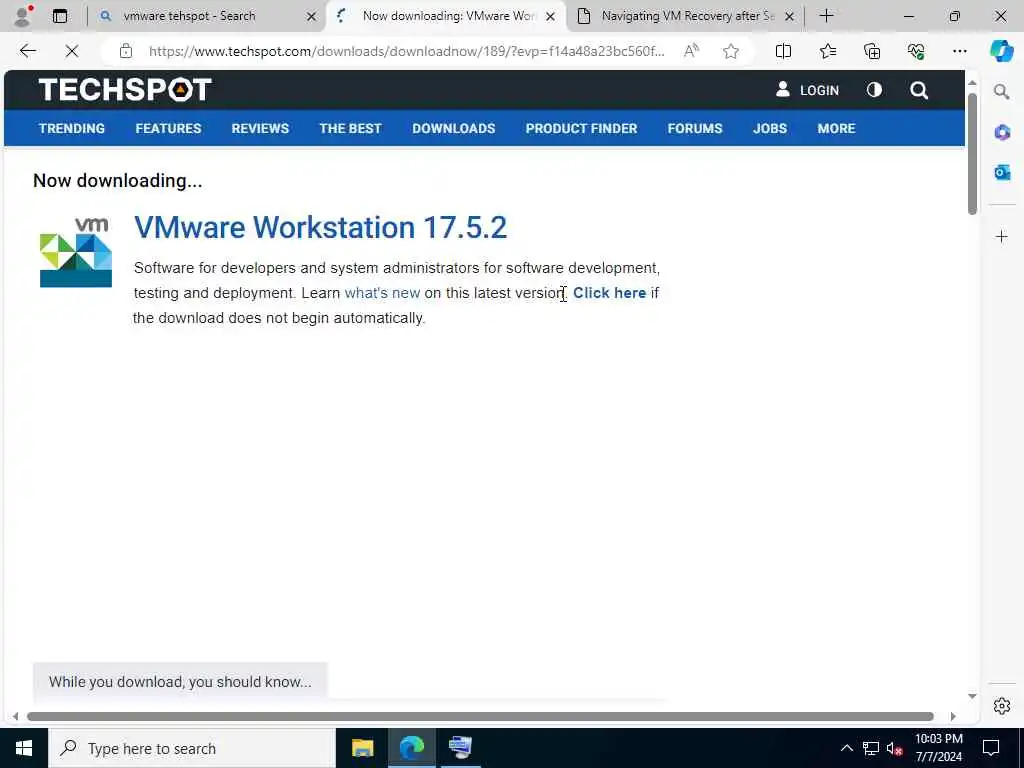Stop loading the page
This screenshot has width=1024, height=768.
pos(72,51)
